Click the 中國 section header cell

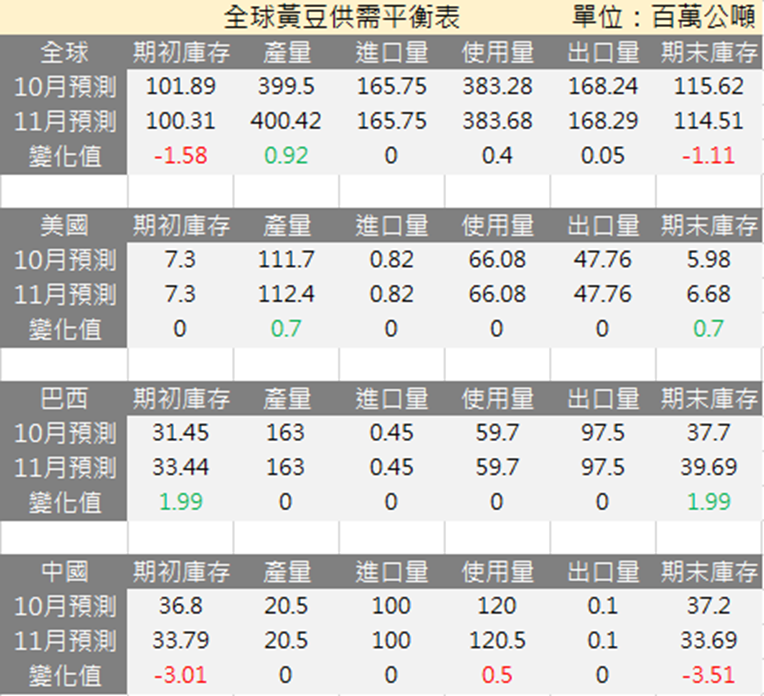click(x=64, y=572)
